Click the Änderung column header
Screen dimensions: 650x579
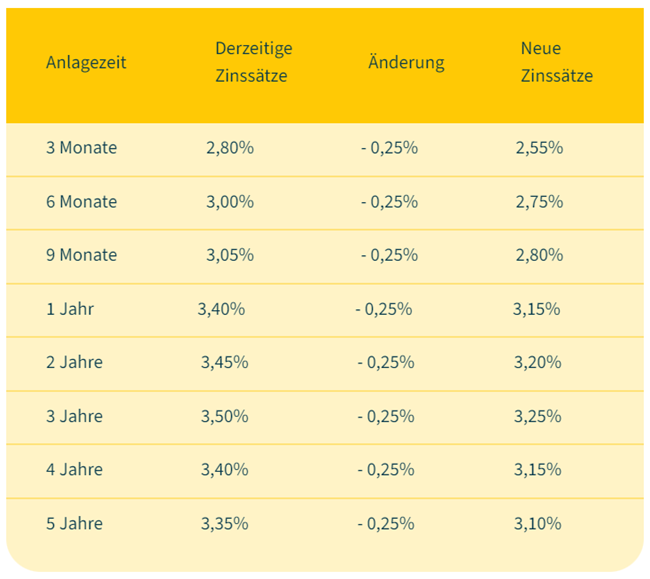pyautogui.click(x=406, y=62)
